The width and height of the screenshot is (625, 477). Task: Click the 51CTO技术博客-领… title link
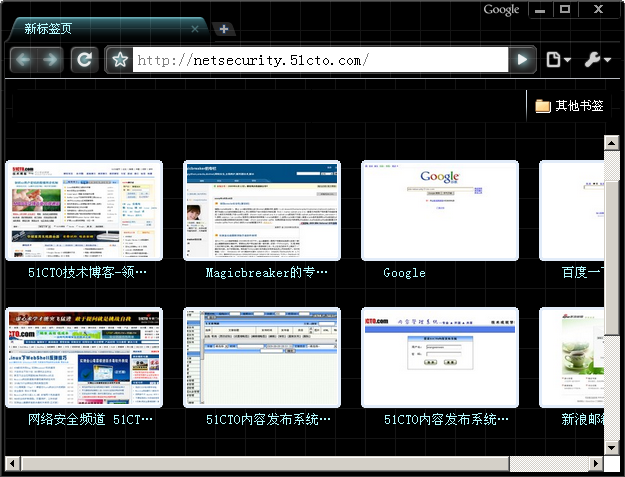(87, 273)
